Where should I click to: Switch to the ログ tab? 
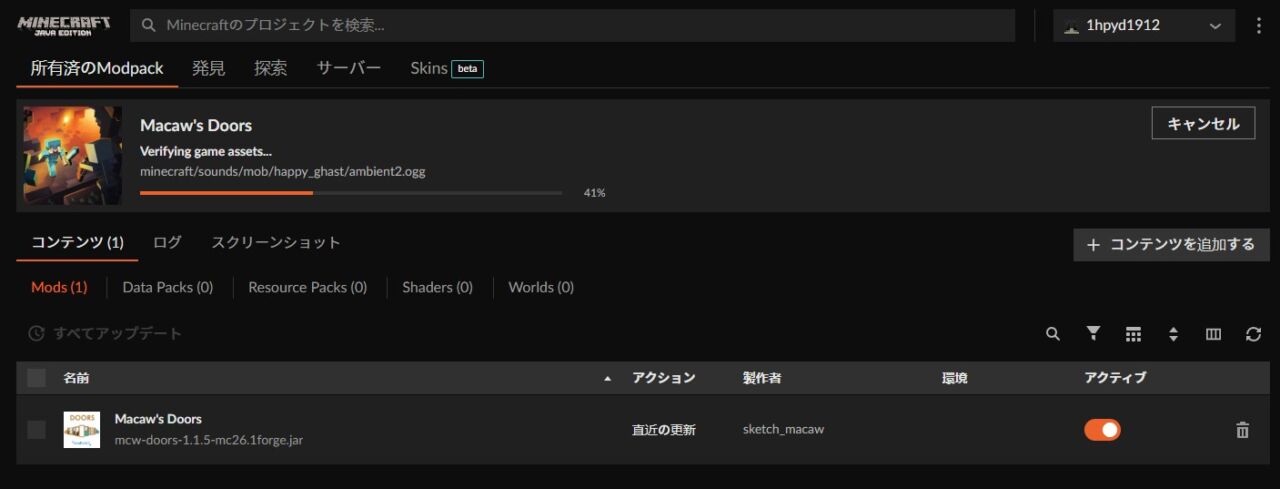[167, 243]
